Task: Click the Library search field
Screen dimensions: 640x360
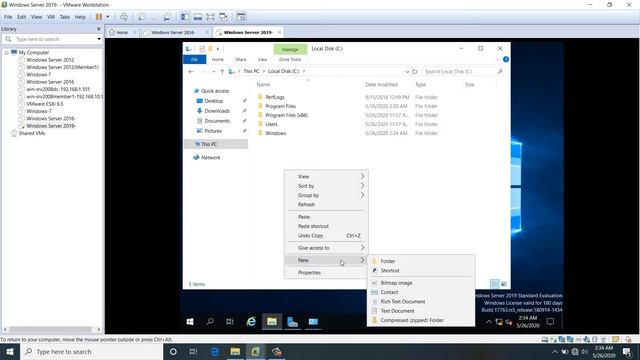Action: [x=52, y=39]
